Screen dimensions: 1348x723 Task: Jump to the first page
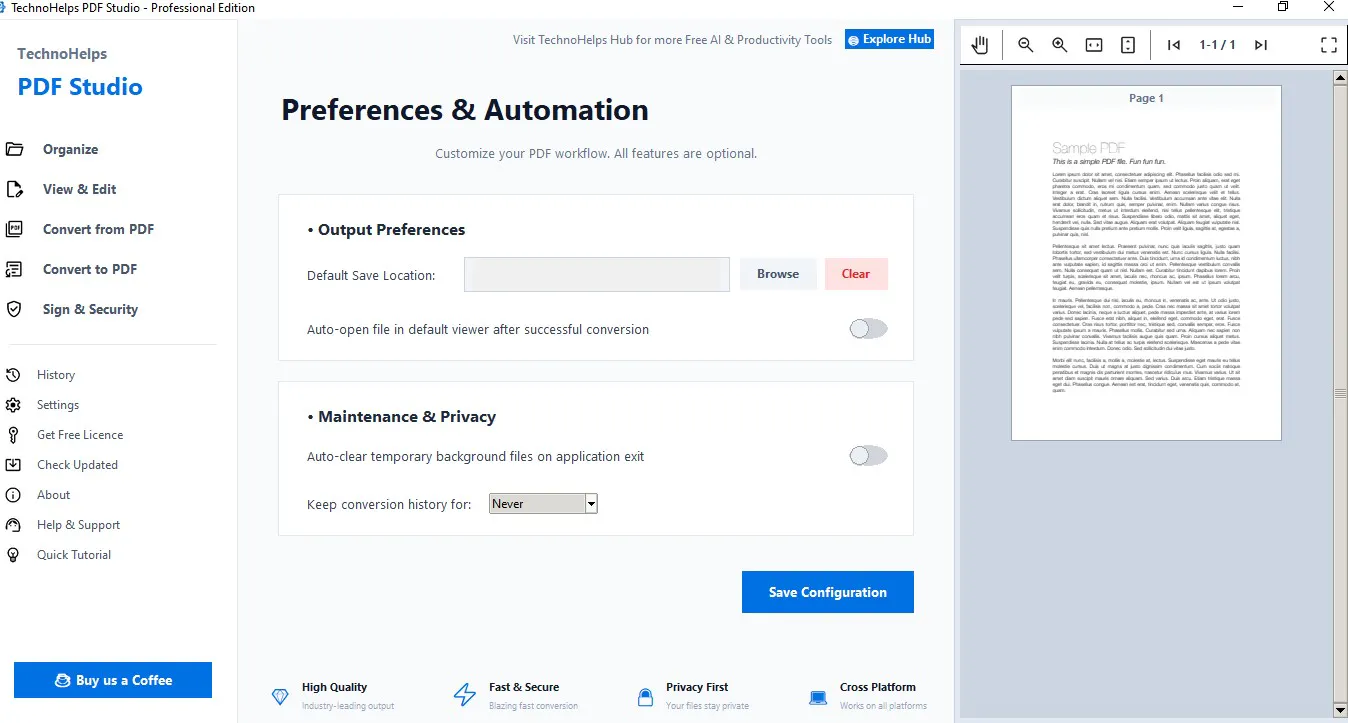(1174, 45)
